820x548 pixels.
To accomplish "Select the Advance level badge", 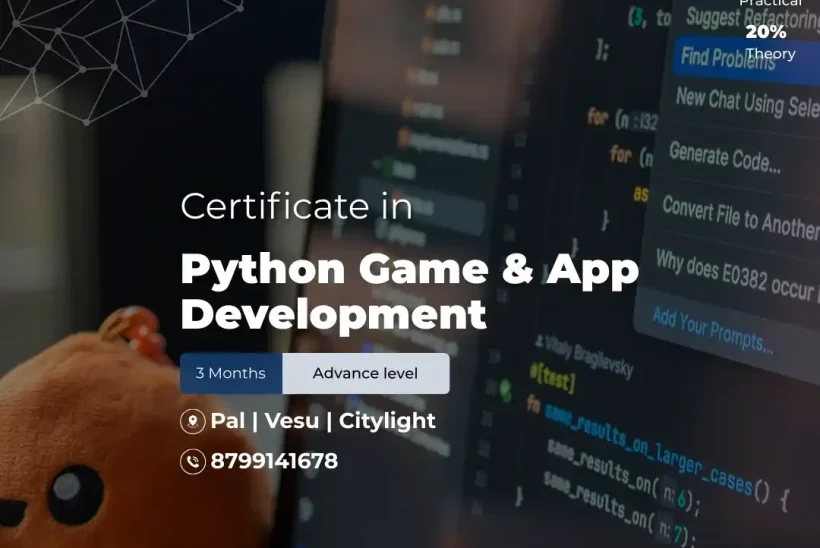I will coord(365,373).
